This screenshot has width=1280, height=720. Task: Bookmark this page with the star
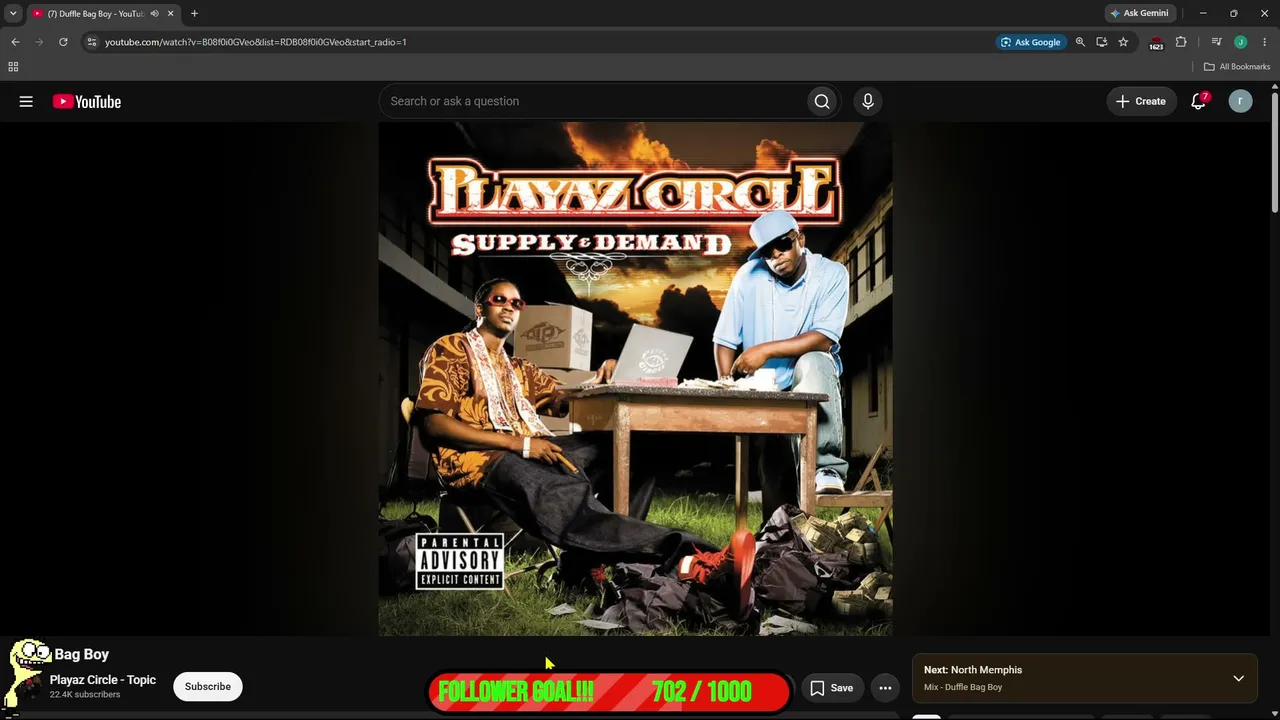coord(1123,42)
